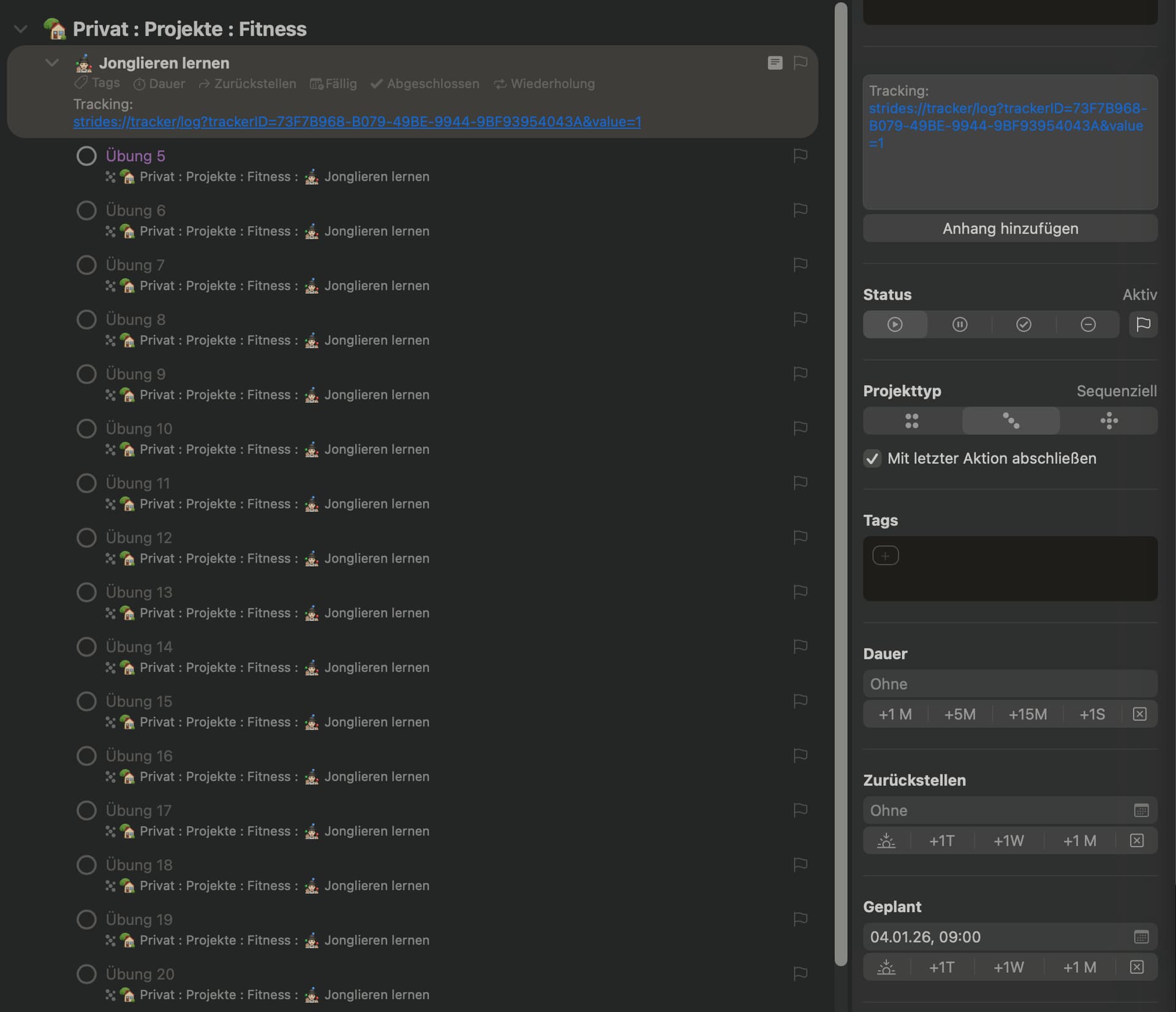Clear Dauer value with x icon
Screen dimensions: 1176x1012
1139,714
